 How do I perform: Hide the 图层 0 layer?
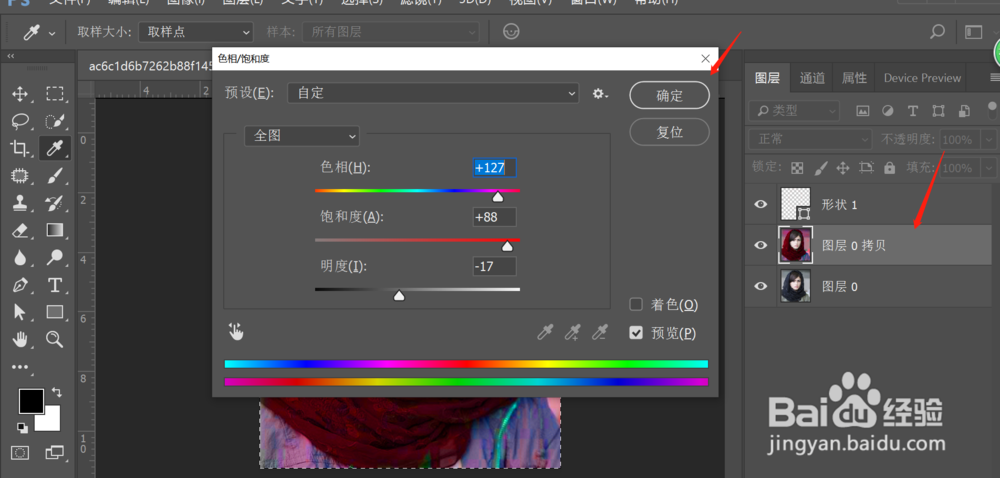(x=761, y=286)
